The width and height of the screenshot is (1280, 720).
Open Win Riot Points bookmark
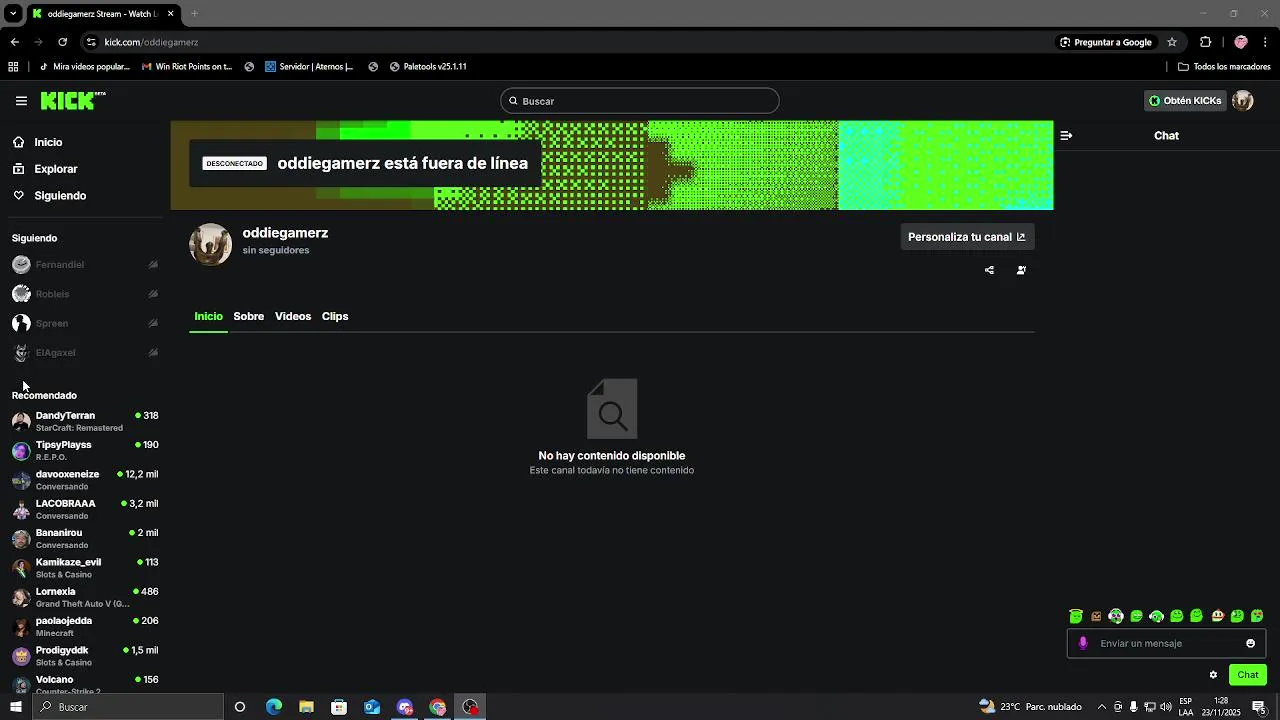pyautogui.click(x=187, y=67)
